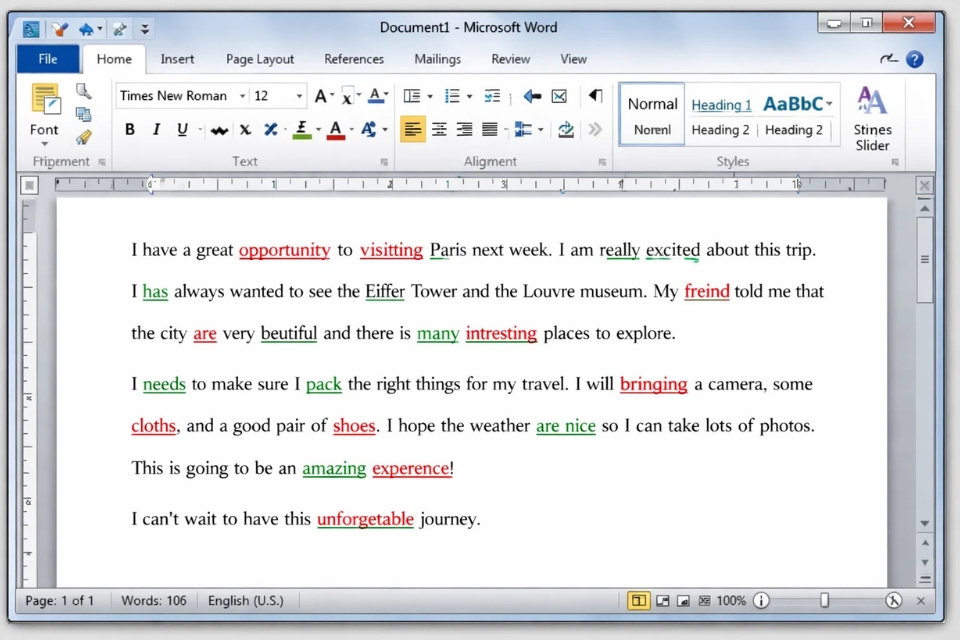The width and height of the screenshot is (960, 640).
Task: Click the word count in status bar
Action: click(x=154, y=601)
